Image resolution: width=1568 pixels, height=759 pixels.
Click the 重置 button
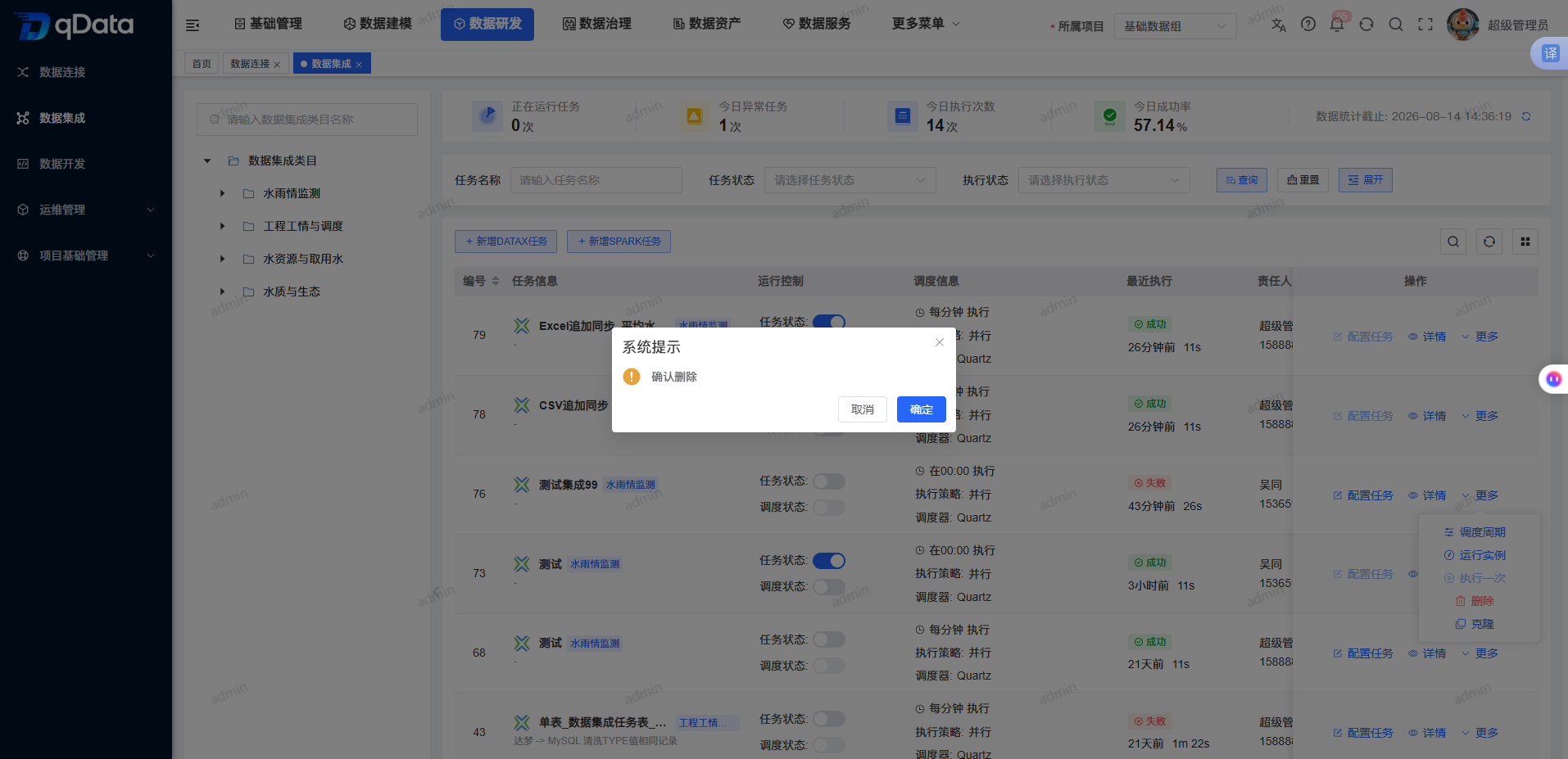tap(1303, 180)
